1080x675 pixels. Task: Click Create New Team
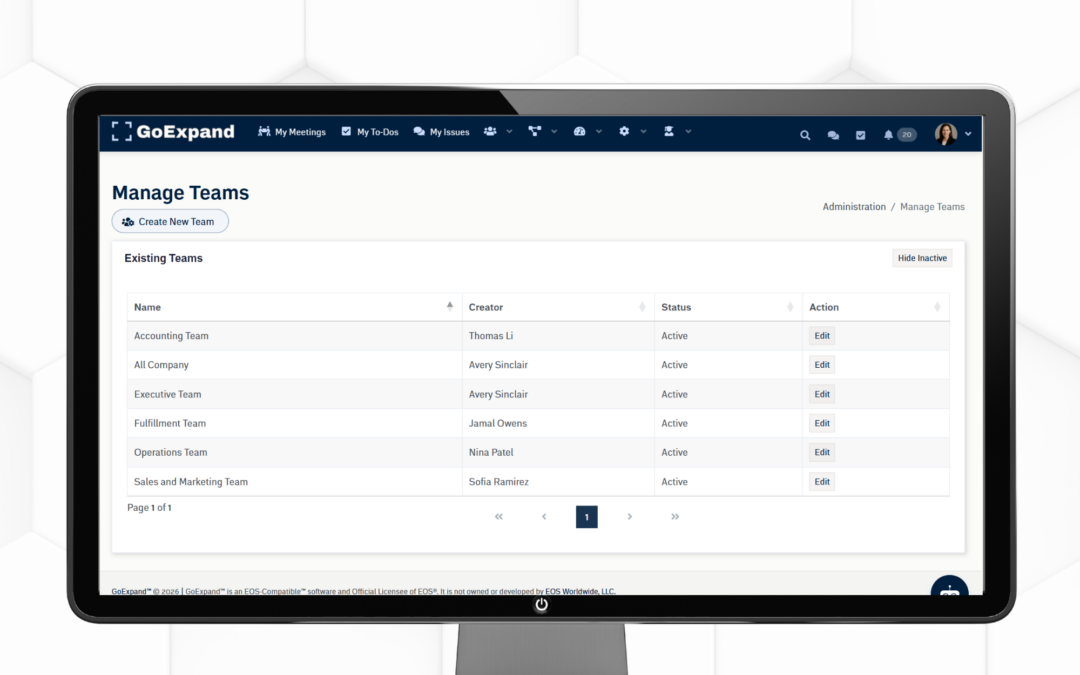(169, 221)
